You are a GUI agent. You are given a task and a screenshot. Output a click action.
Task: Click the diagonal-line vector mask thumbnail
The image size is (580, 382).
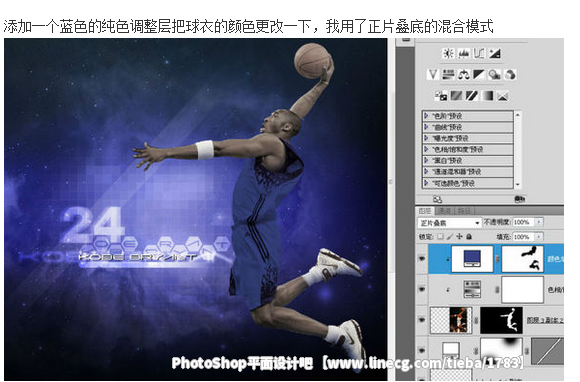(547, 351)
